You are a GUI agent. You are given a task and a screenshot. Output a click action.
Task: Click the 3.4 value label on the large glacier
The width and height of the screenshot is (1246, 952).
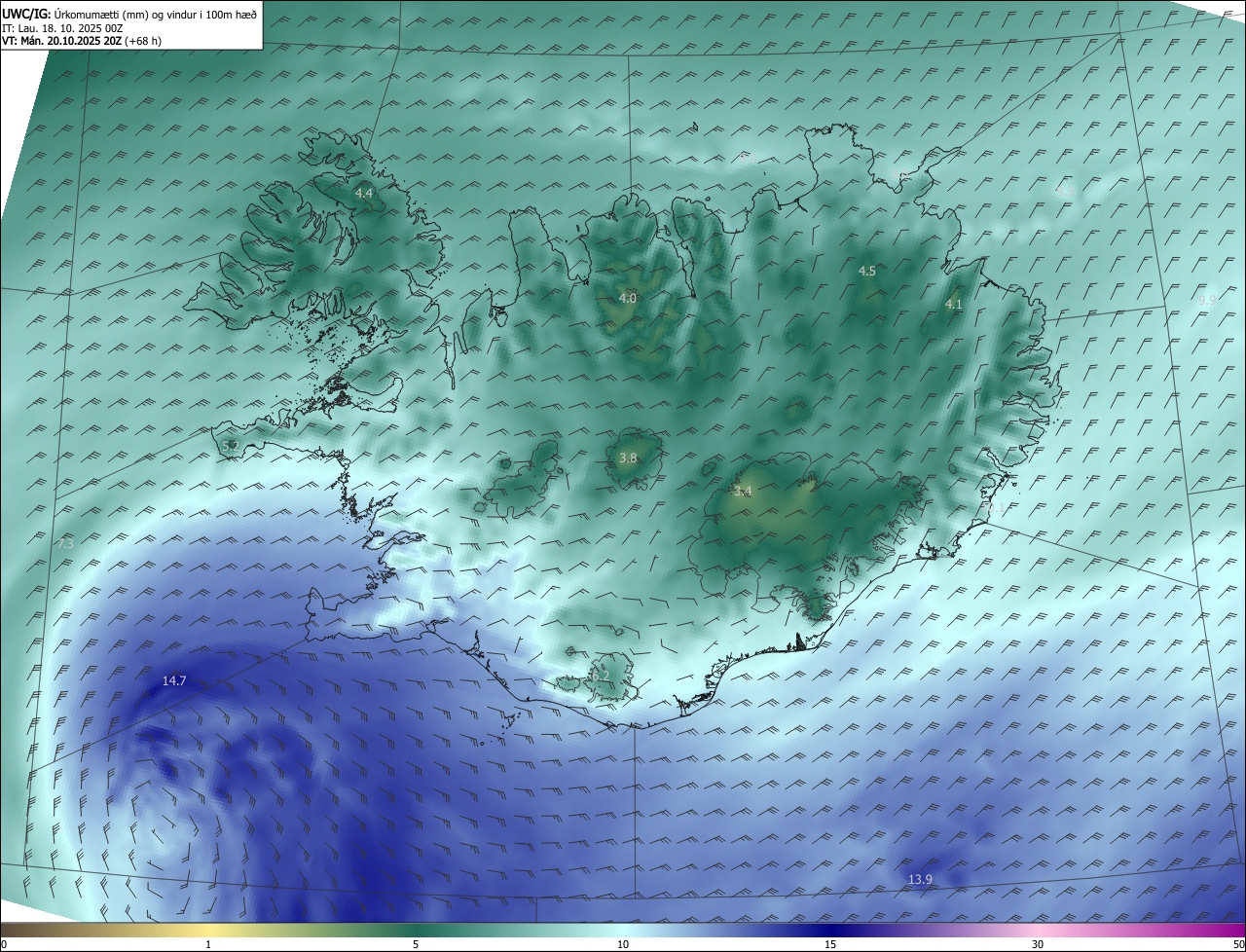743,492
